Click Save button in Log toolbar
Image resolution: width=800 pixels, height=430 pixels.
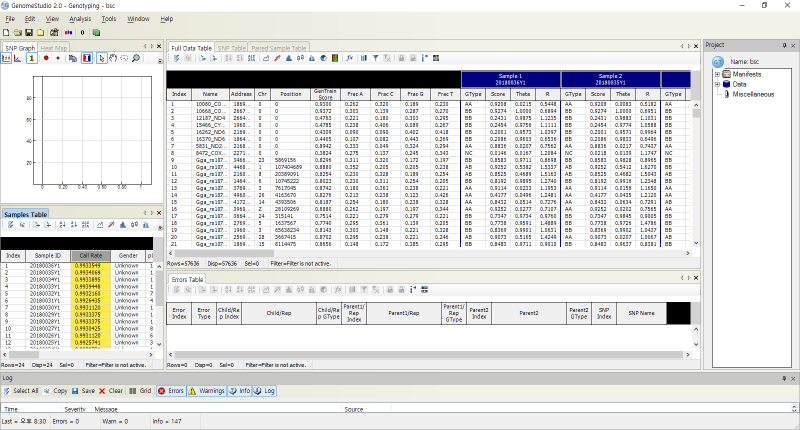83,391
